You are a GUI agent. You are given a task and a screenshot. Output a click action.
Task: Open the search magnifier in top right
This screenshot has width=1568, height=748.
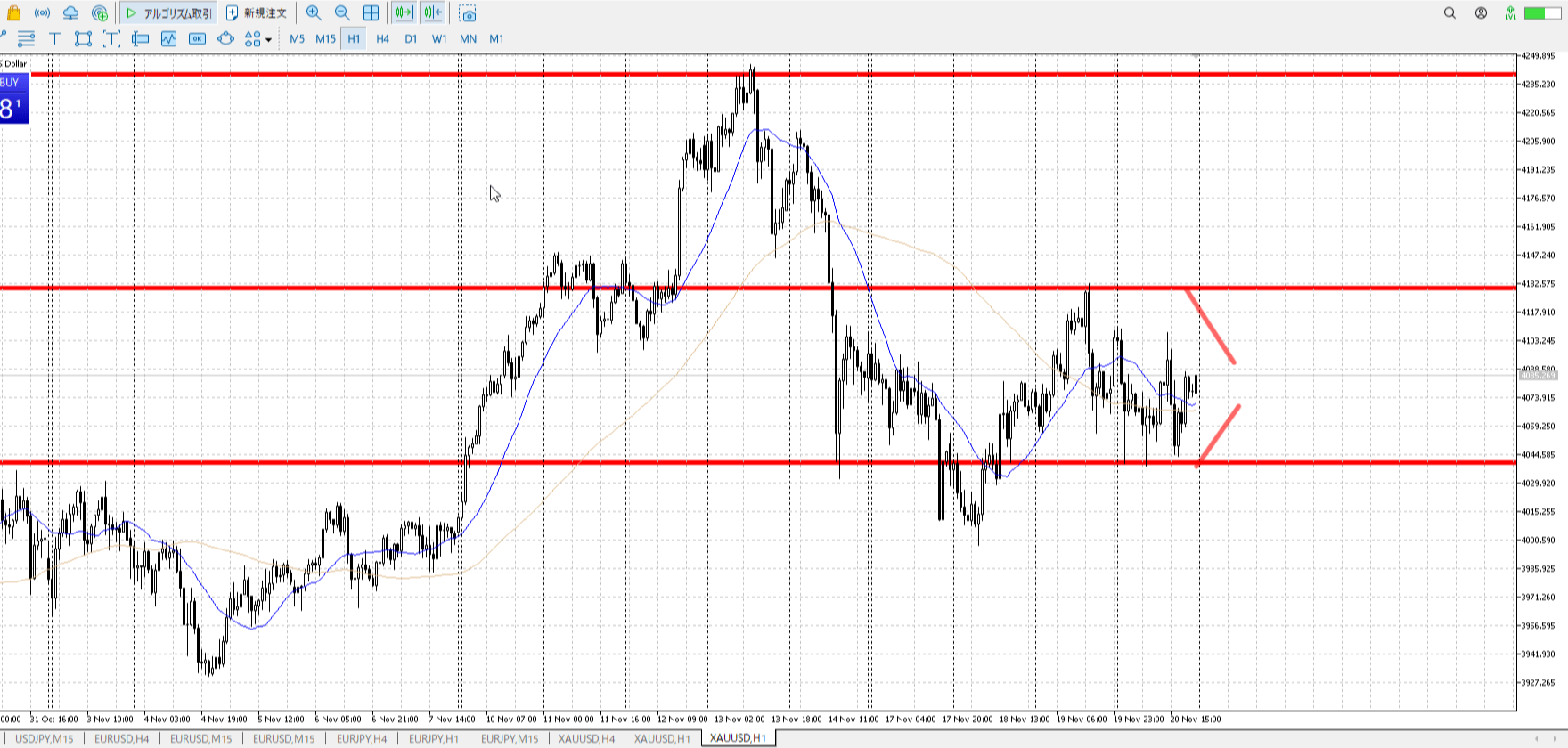point(1450,12)
